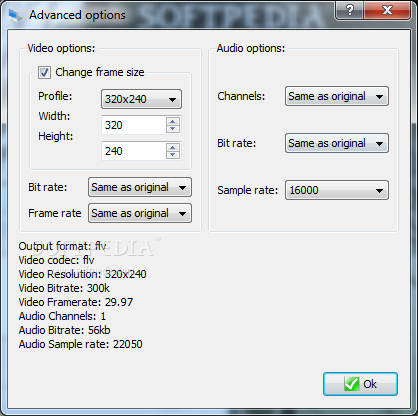Uncheck the Change frame size checkbox
418x416 pixels.
(44, 72)
